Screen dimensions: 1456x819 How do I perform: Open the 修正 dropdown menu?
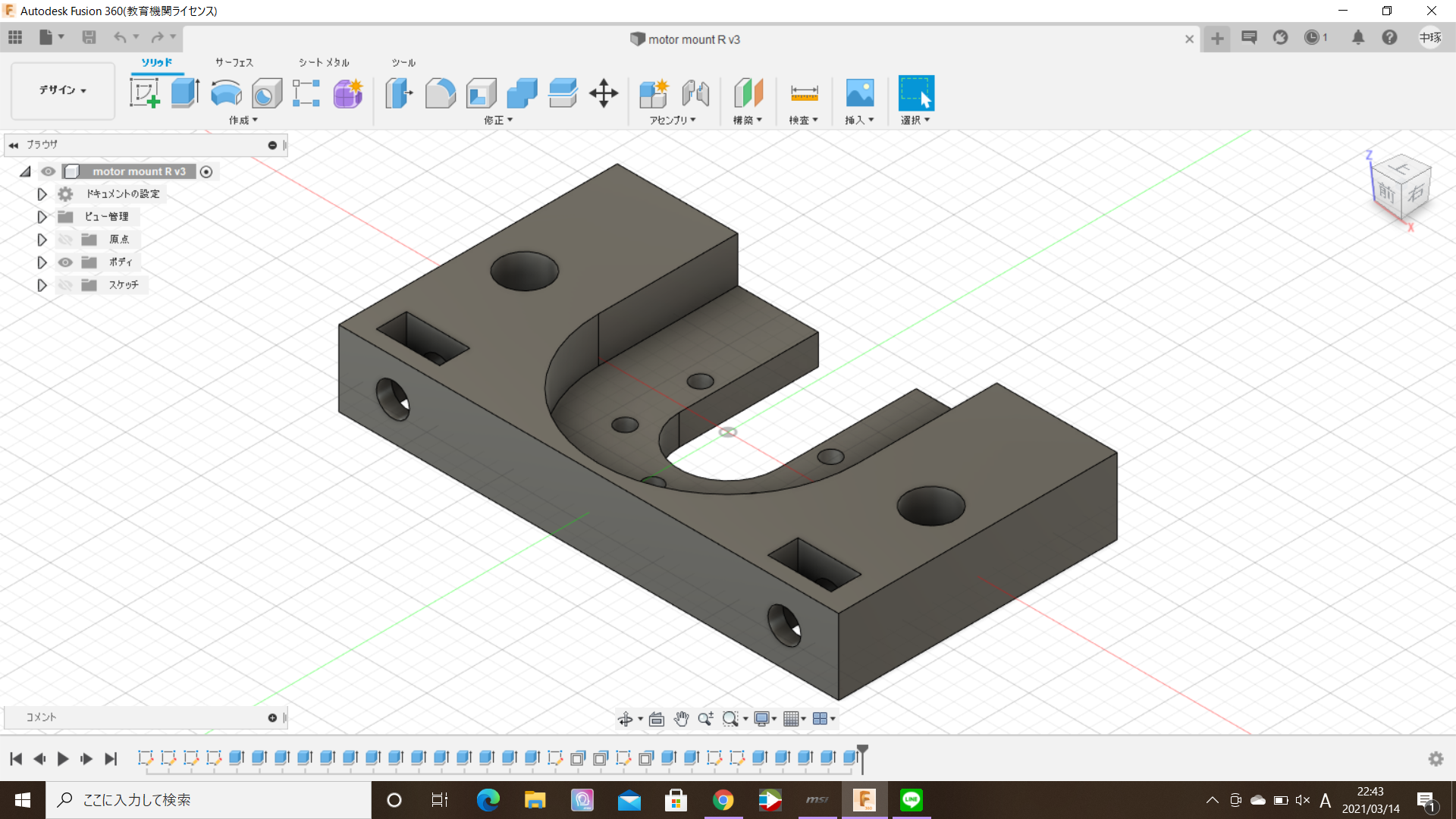point(498,121)
